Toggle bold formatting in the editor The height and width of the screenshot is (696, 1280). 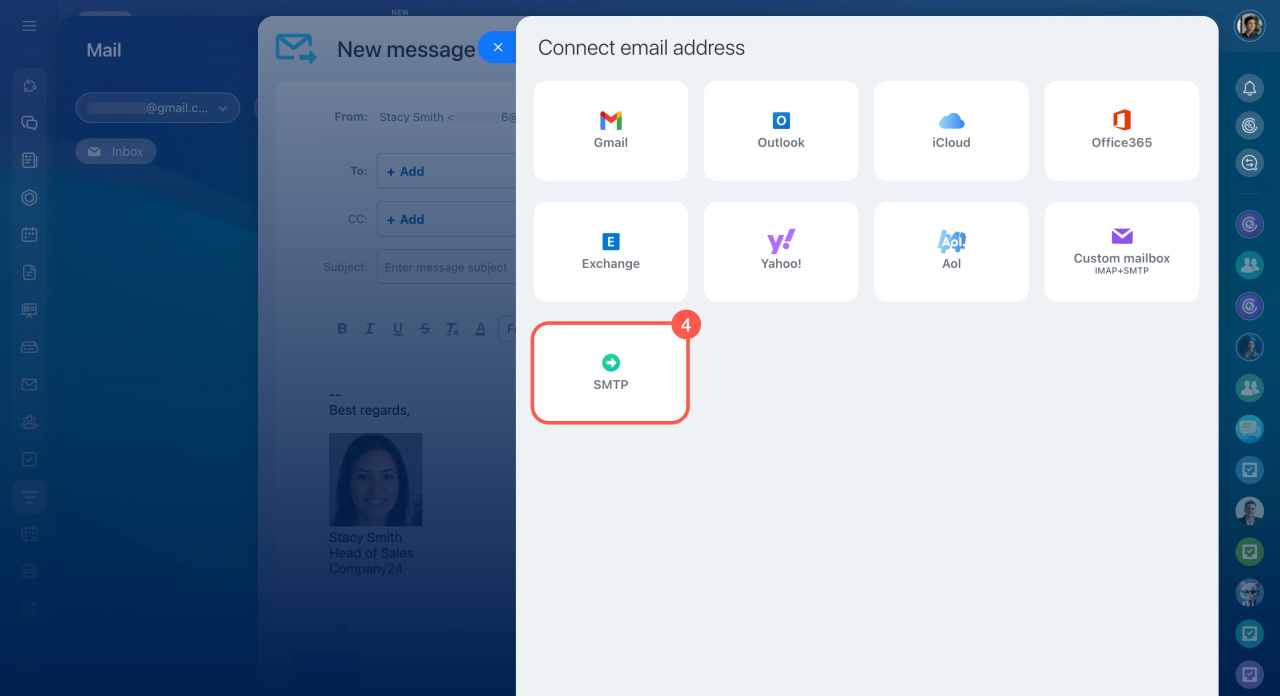click(x=342, y=329)
